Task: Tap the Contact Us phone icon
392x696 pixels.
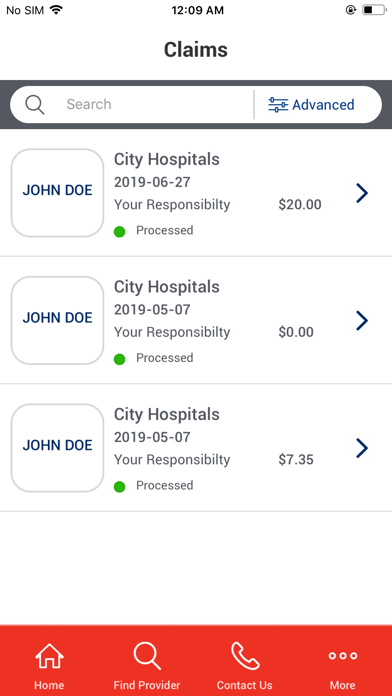Action: (x=245, y=656)
